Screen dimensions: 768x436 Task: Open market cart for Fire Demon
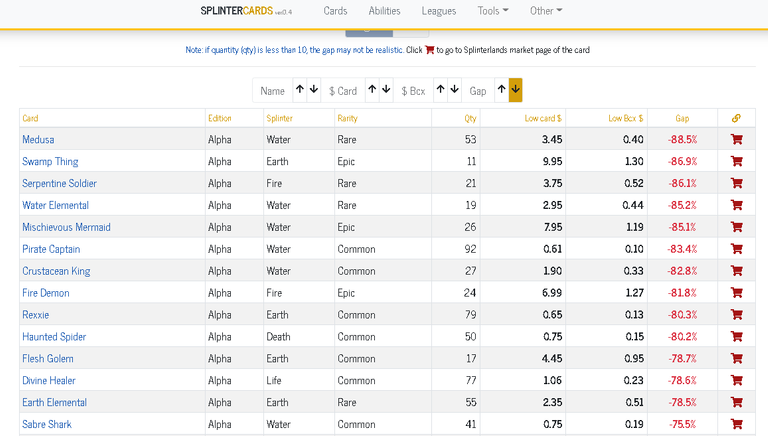736,292
